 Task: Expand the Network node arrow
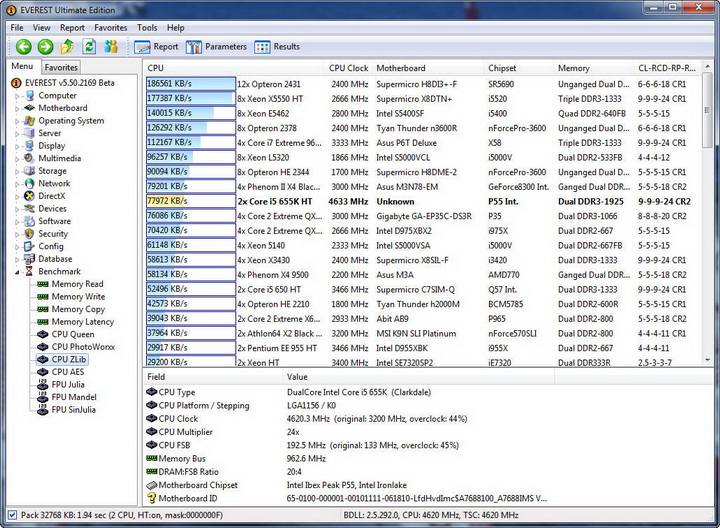(17, 184)
